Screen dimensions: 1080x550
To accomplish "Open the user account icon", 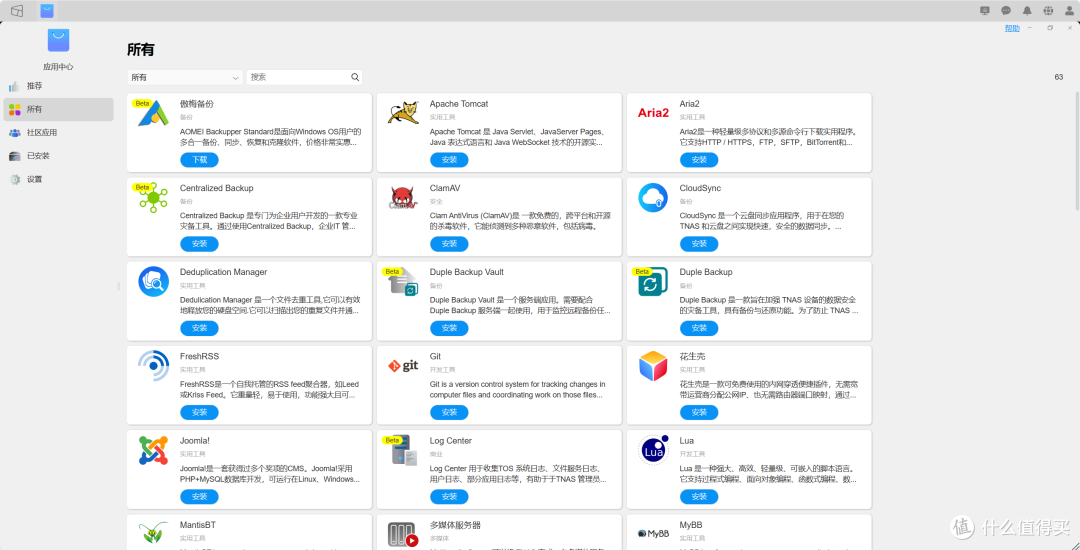I will click(1069, 10).
